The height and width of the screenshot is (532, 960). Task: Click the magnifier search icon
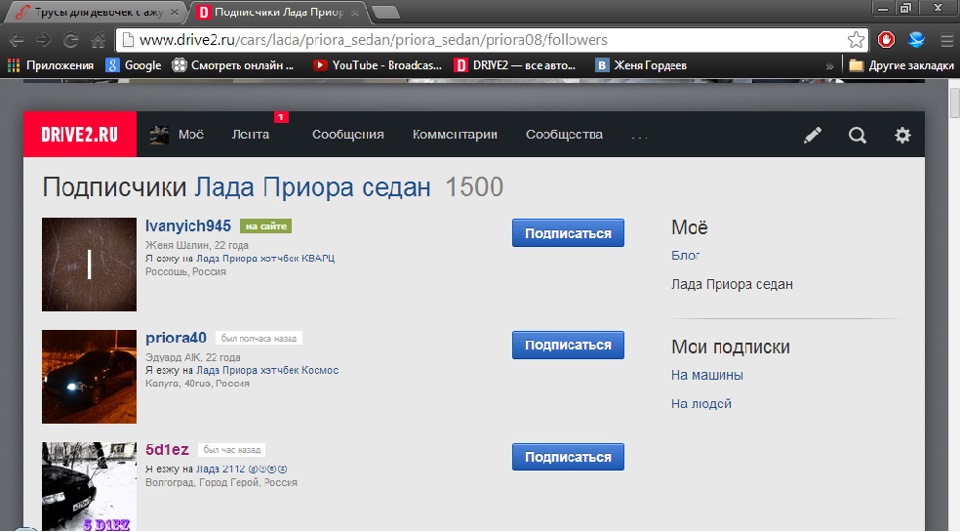point(857,135)
